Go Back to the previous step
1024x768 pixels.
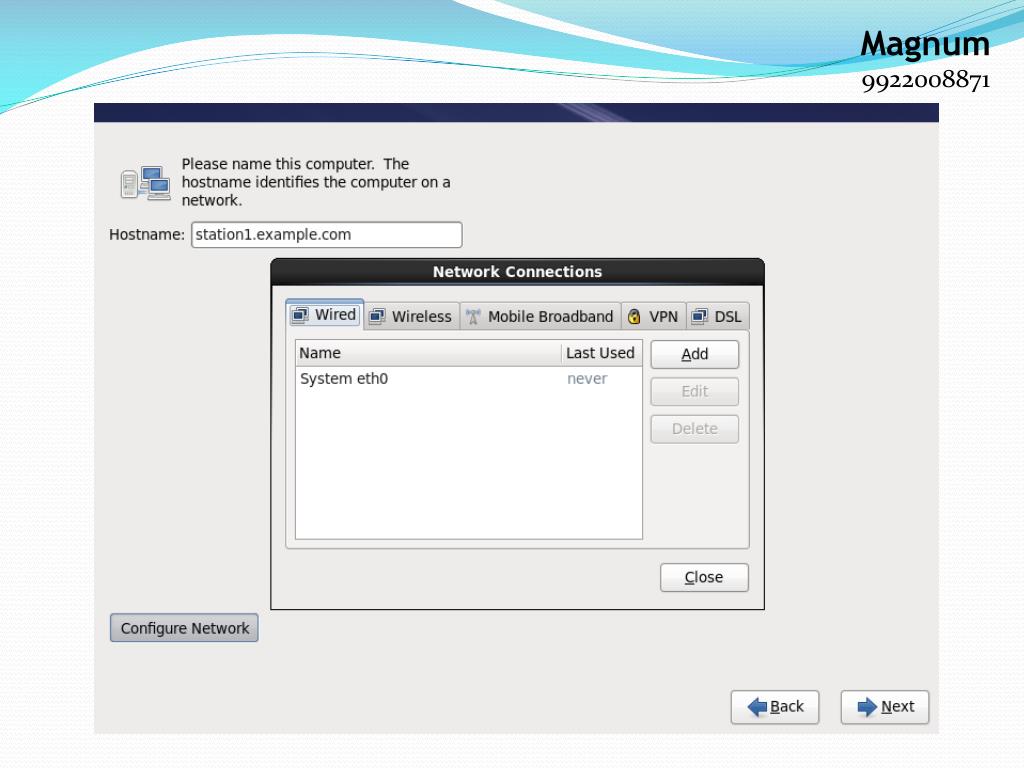[x=775, y=707]
